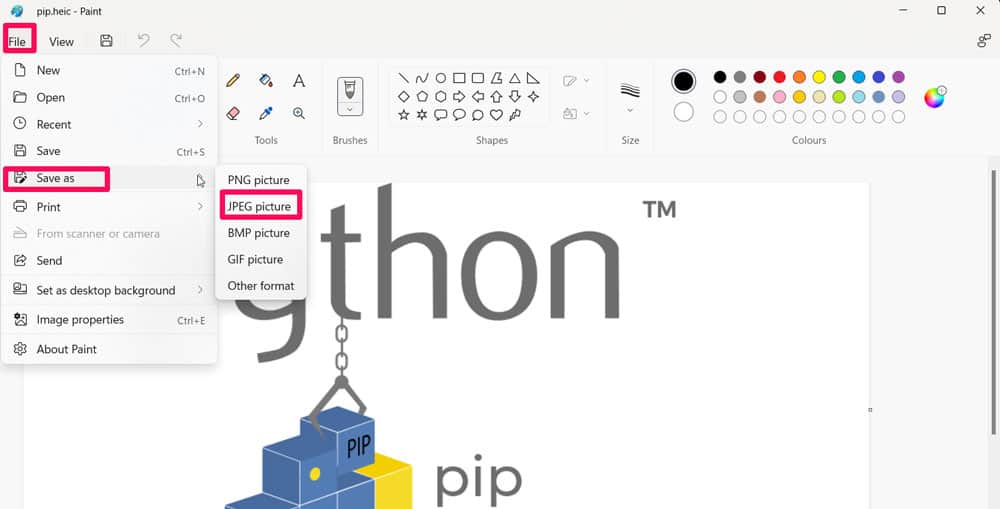Pick the purple colour swatch
Viewport: 1000px width, 509px height.
[898, 77]
